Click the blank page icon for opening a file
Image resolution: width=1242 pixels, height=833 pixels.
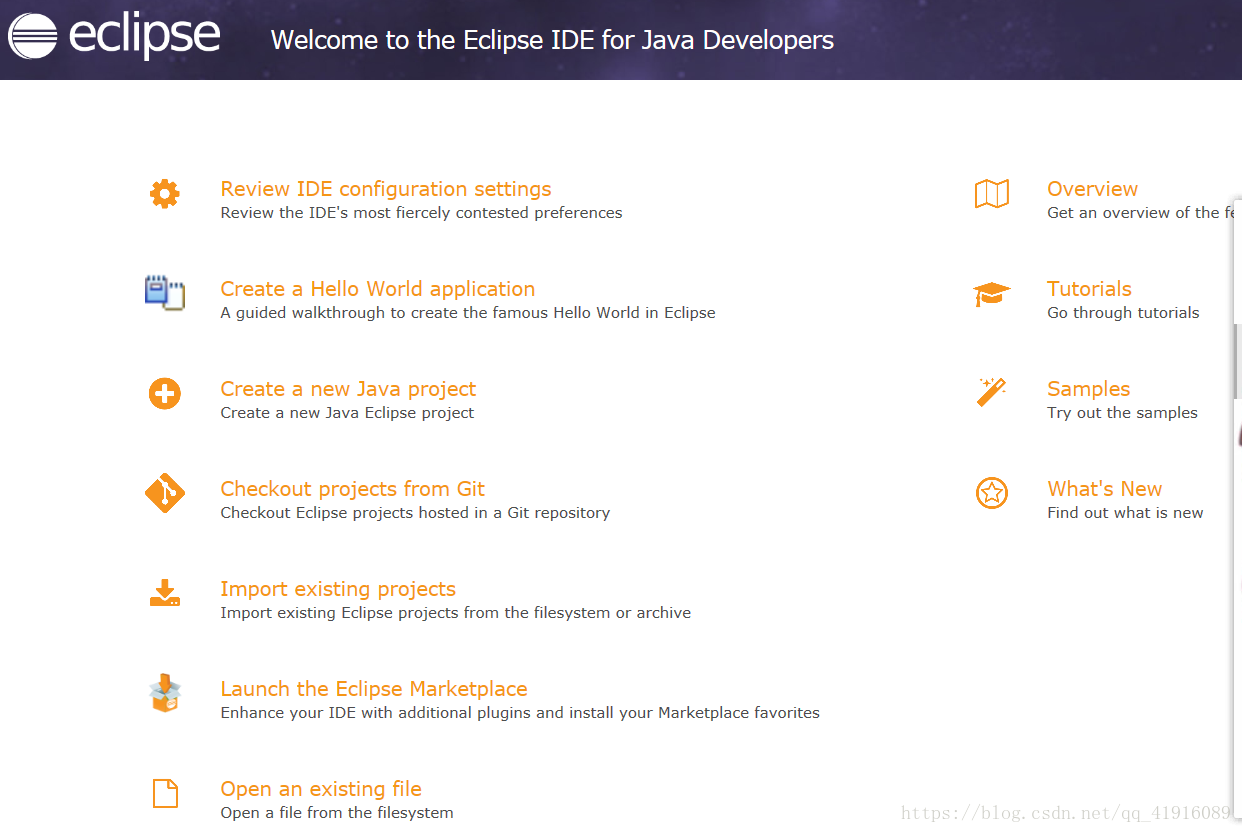pyautogui.click(x=165, y=794)
